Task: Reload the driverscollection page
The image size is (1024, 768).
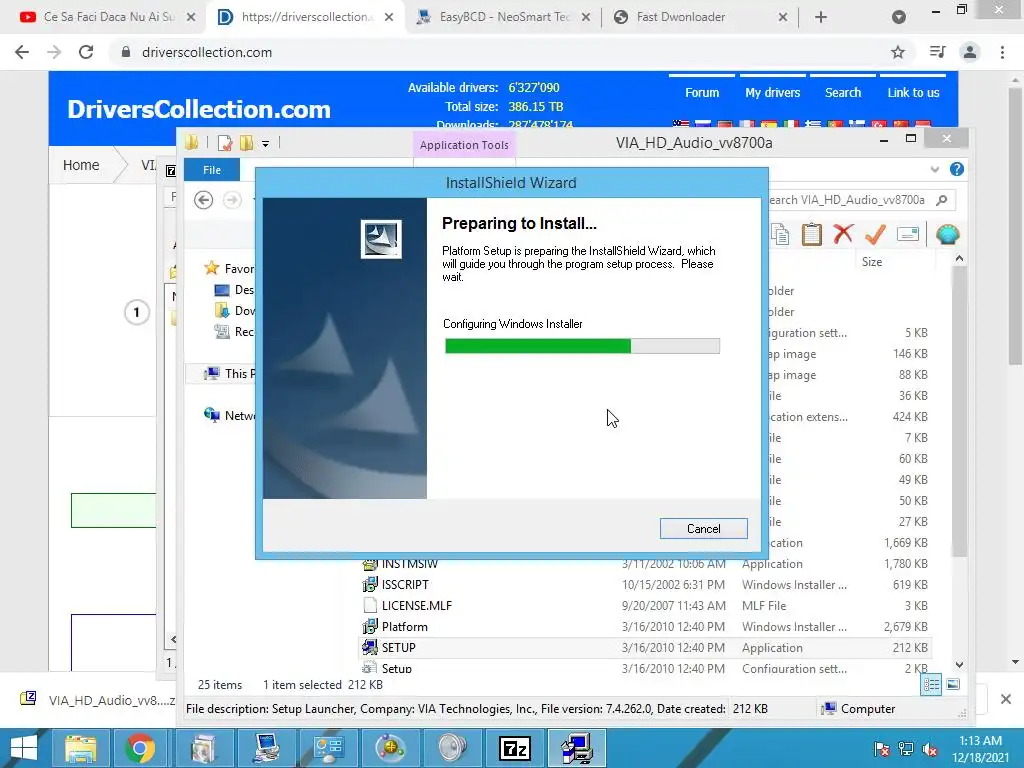Action: (x=86, y=52)
